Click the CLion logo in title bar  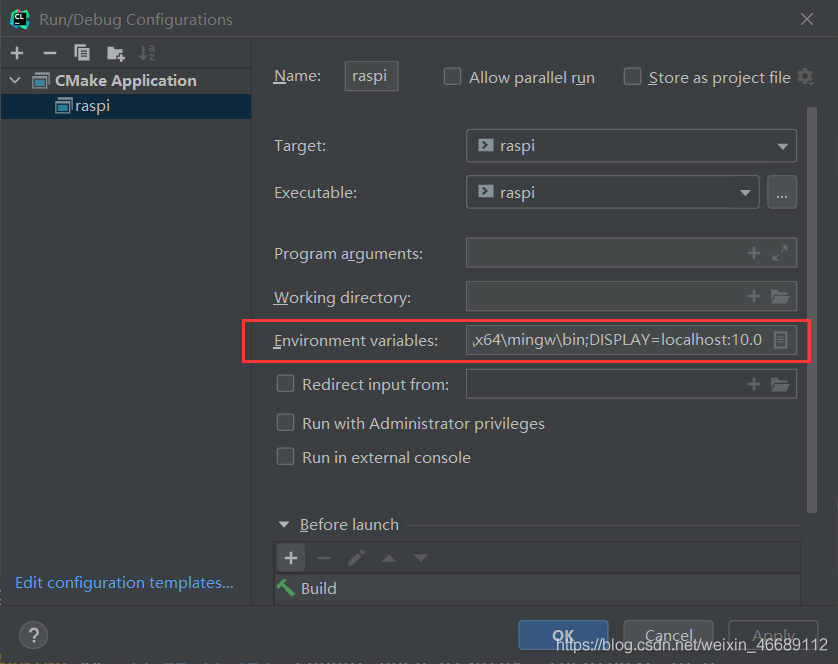tap(20, 19)
